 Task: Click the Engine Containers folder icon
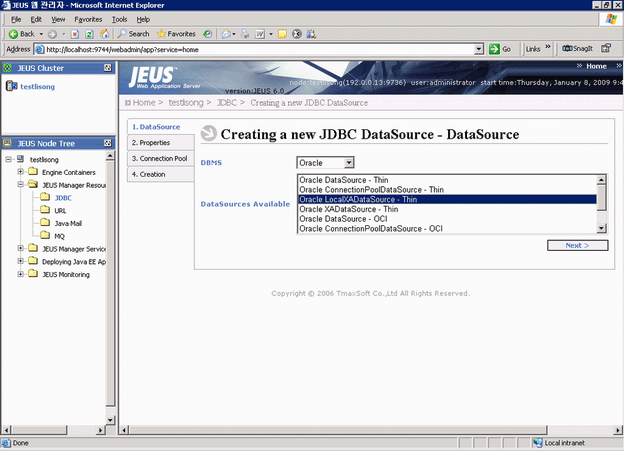point(33,172)
